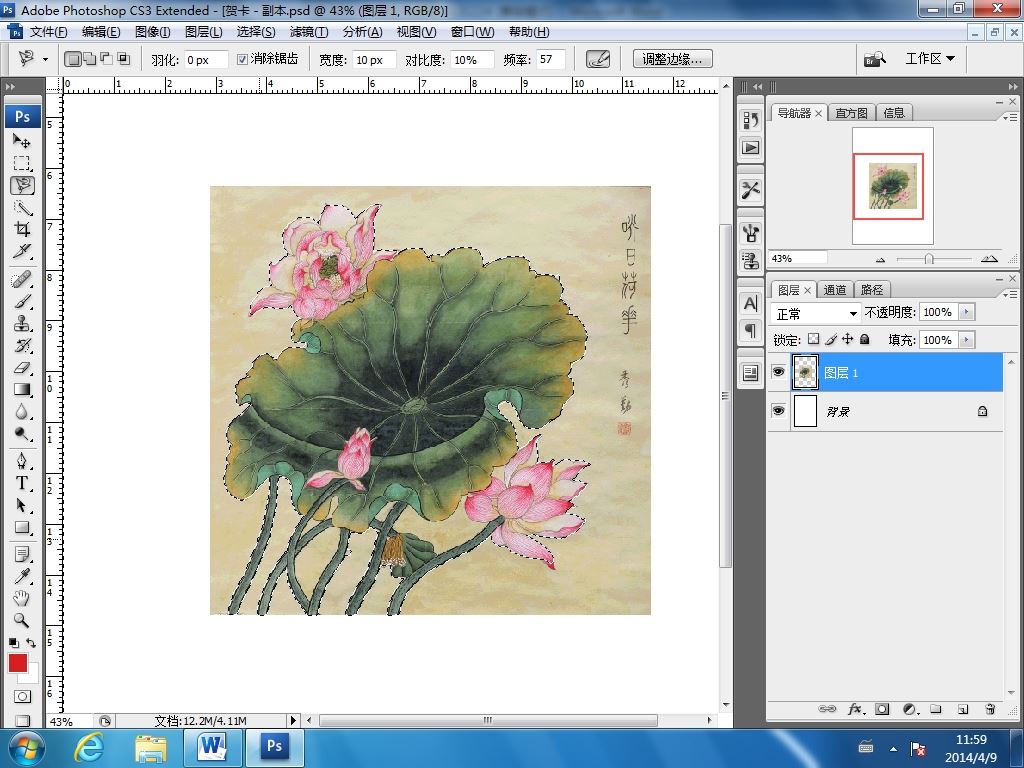
Task: Add a layer mask from panel bottom
Action: pos(882,709)
